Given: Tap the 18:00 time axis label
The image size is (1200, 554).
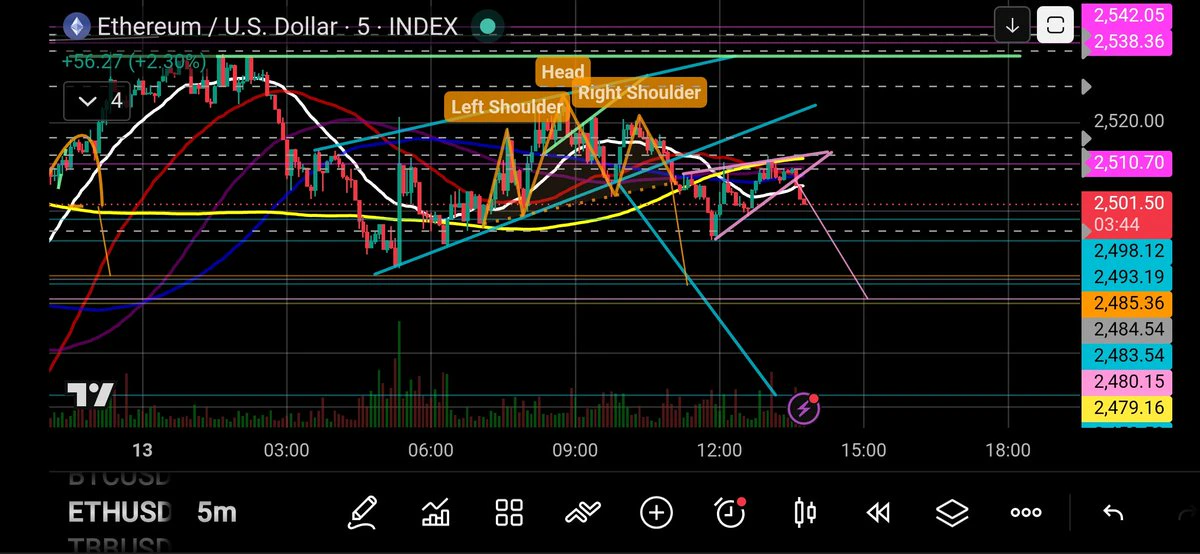Looking at the screenshot, I should (x=1008, y=450).
